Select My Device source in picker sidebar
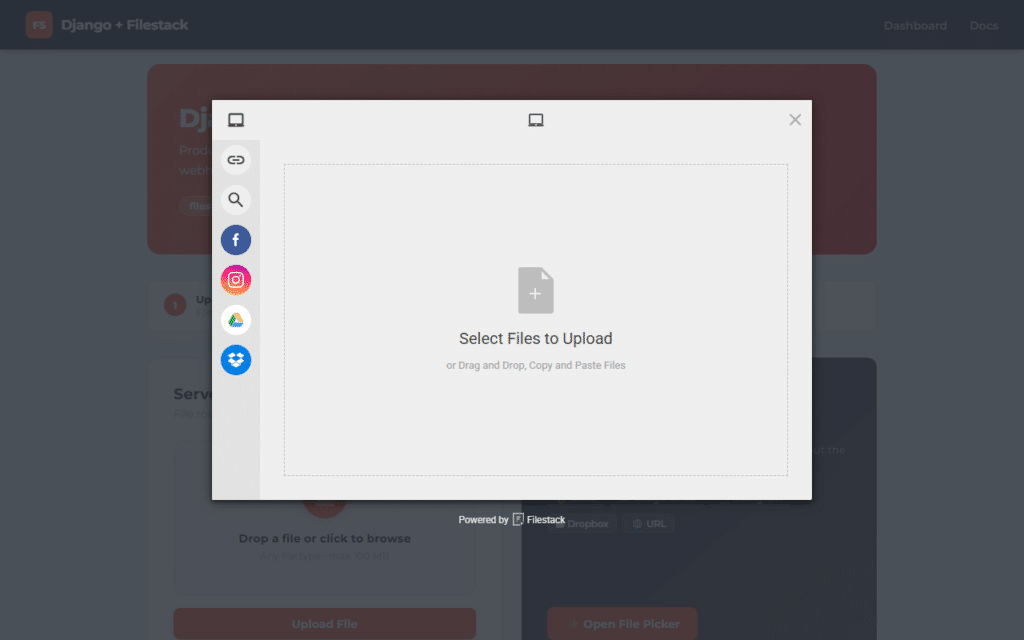This screenshot has width=1024, height=640. [236, 120]
